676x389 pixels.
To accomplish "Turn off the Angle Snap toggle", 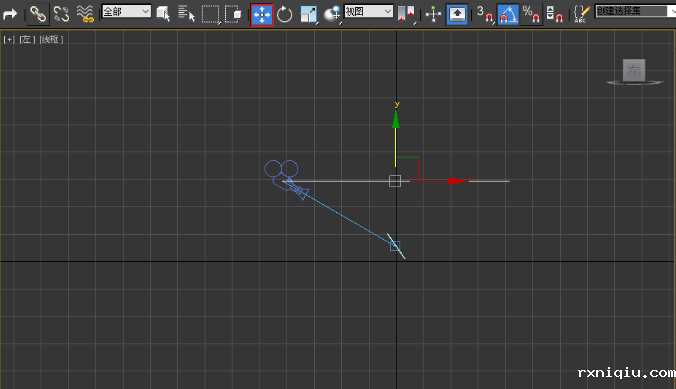I will pos(508,15).
